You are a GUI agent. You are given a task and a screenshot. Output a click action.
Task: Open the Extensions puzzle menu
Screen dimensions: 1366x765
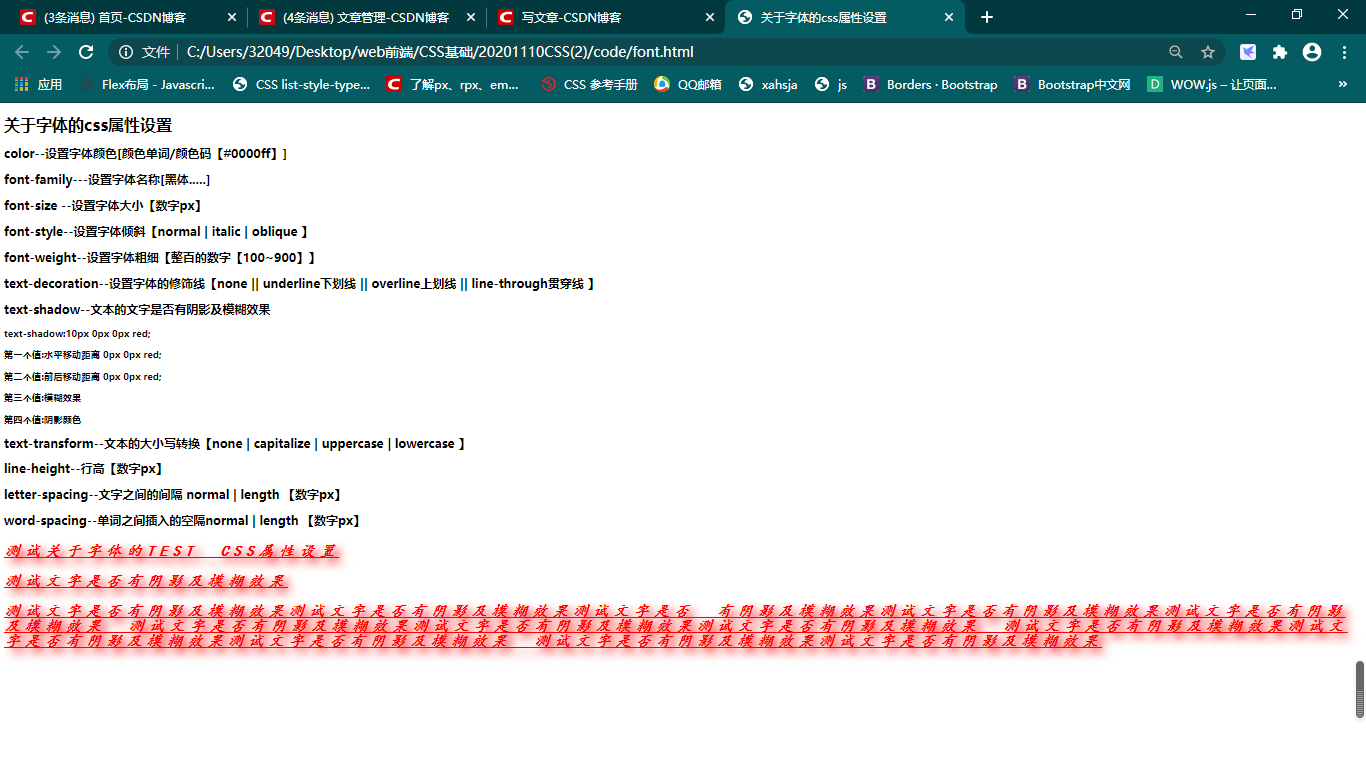click(1280, 52)
